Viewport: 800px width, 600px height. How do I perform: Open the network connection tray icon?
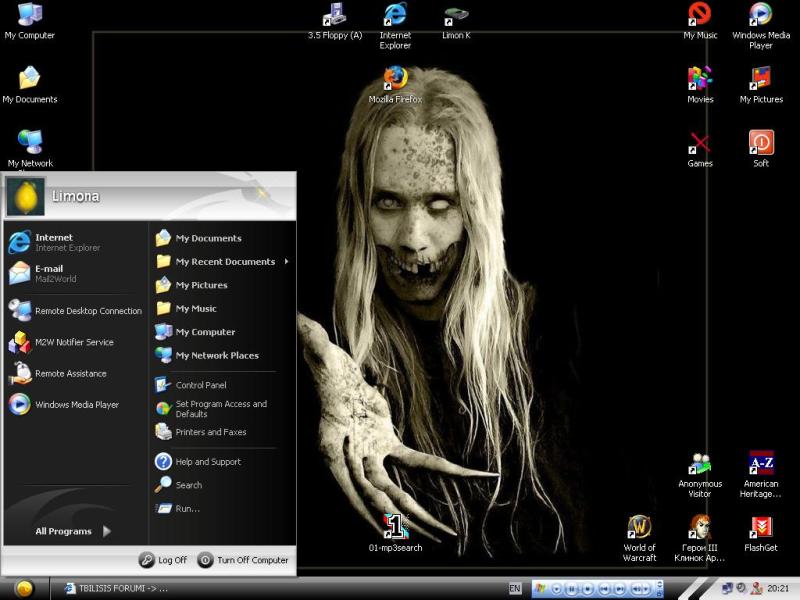click(727, 588)
